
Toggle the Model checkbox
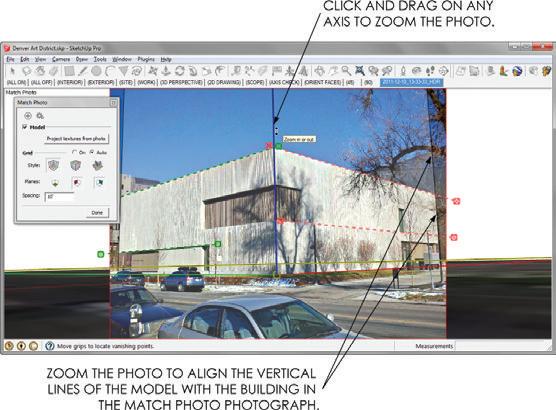point(25,127)
